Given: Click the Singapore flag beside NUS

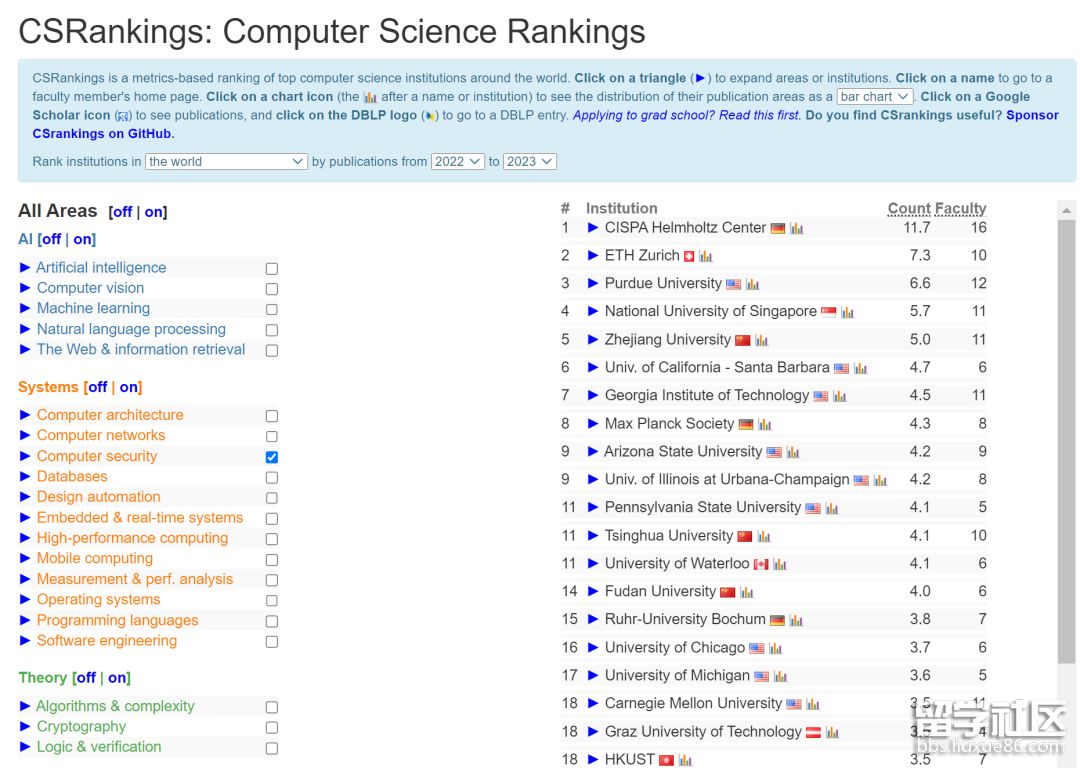Looking at the screenshot, I should point(829,312).
